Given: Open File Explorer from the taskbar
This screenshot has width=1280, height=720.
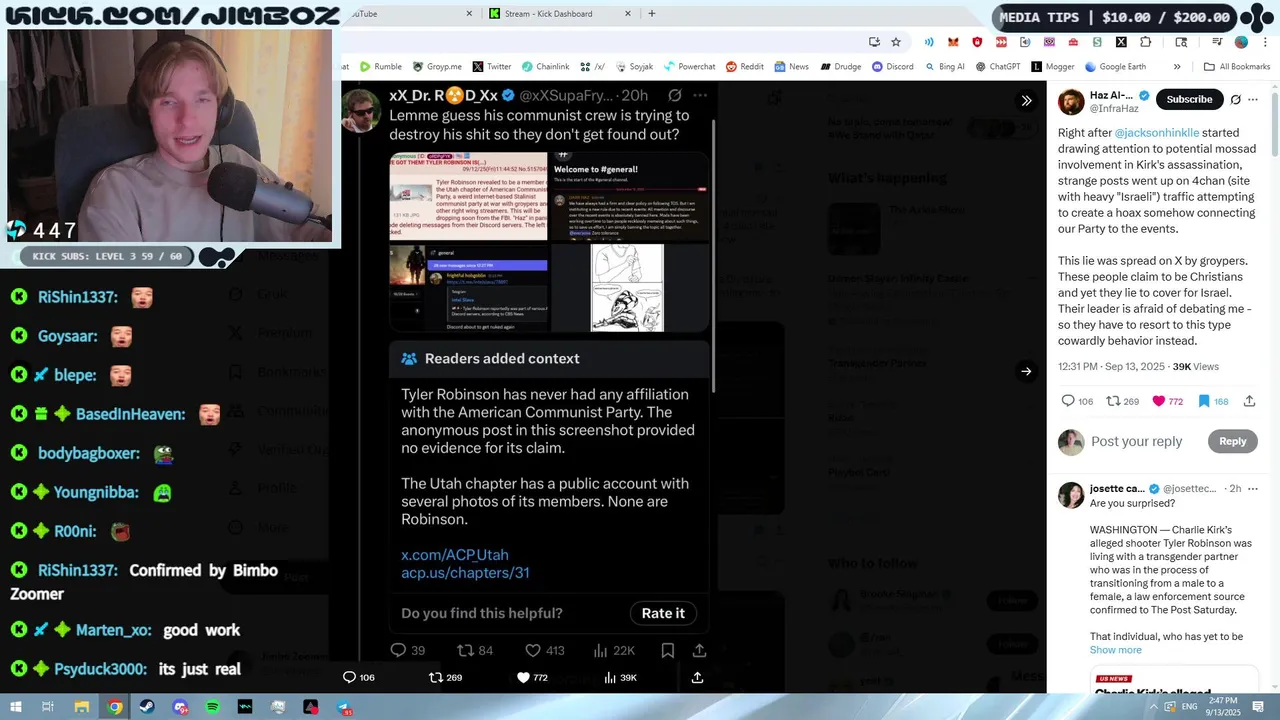Looking at the screenshot, I should 82,707.
